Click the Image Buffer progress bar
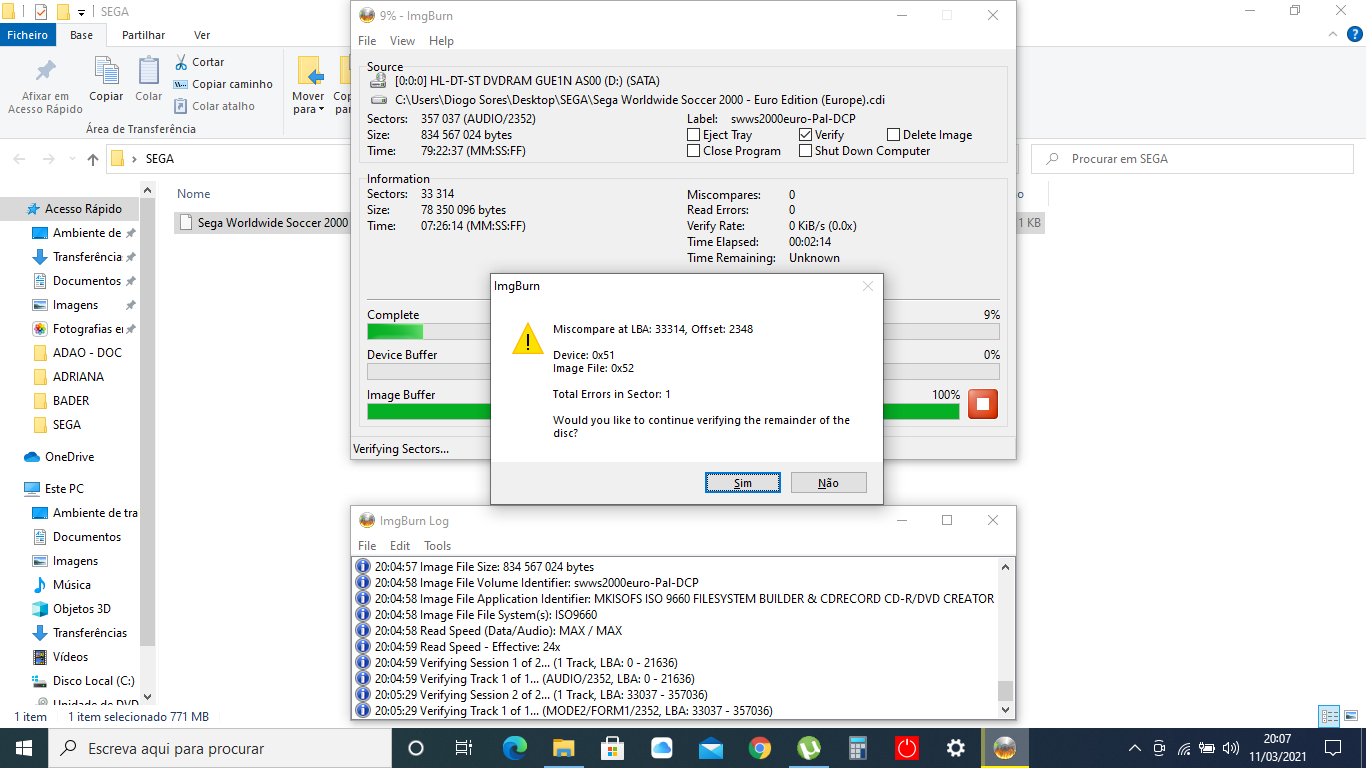The height and width of the screenshot is (768, 1366). 663,411
